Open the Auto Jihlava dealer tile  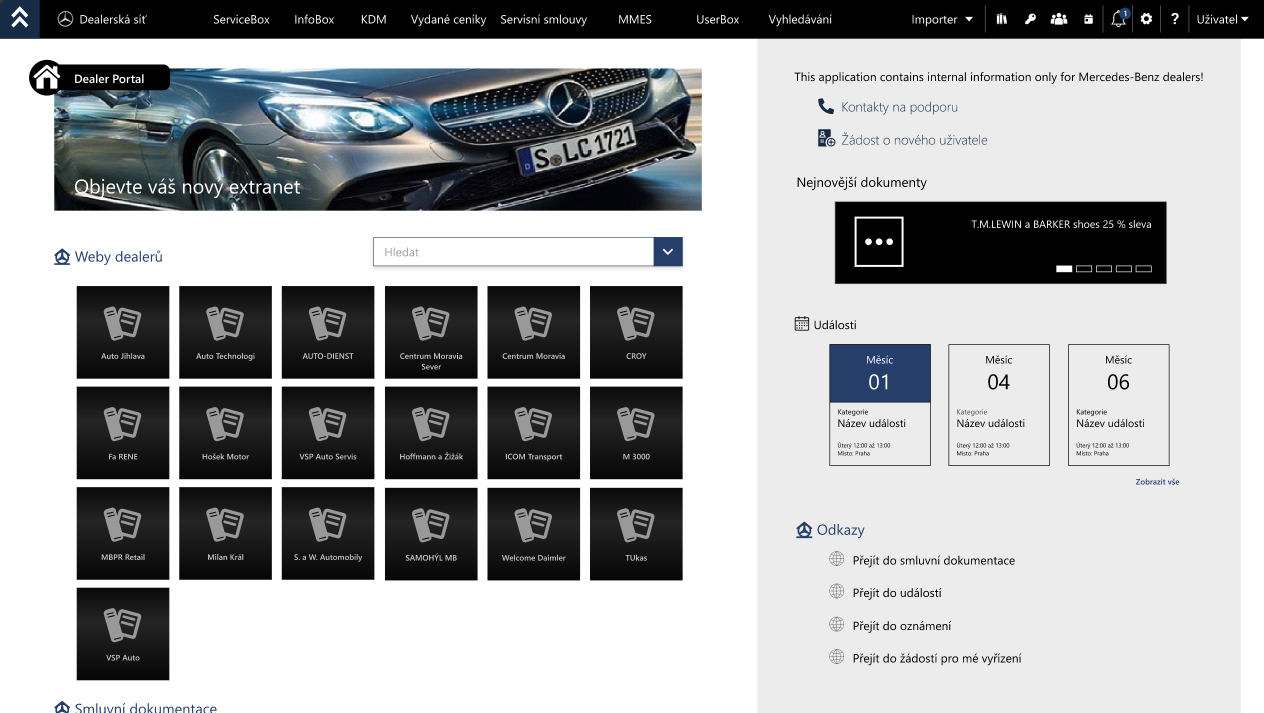(x=122, y=331)
